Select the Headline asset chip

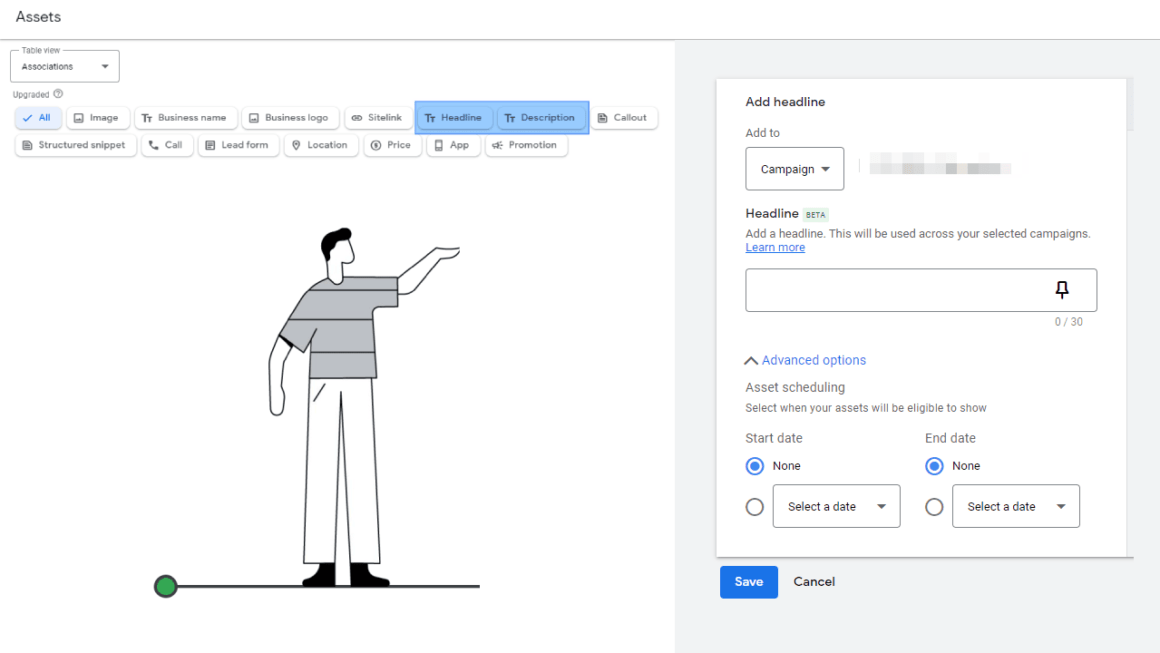click(454, 118)
